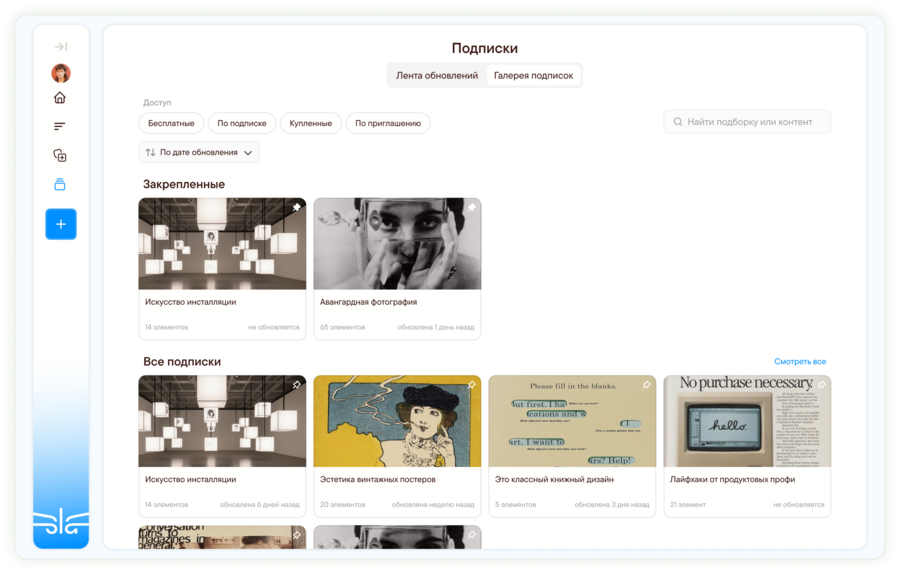Pin the Лайфхаки от продуктовых профи card
The width and height of the screenshot is (900, 574).
click(821, 385)
